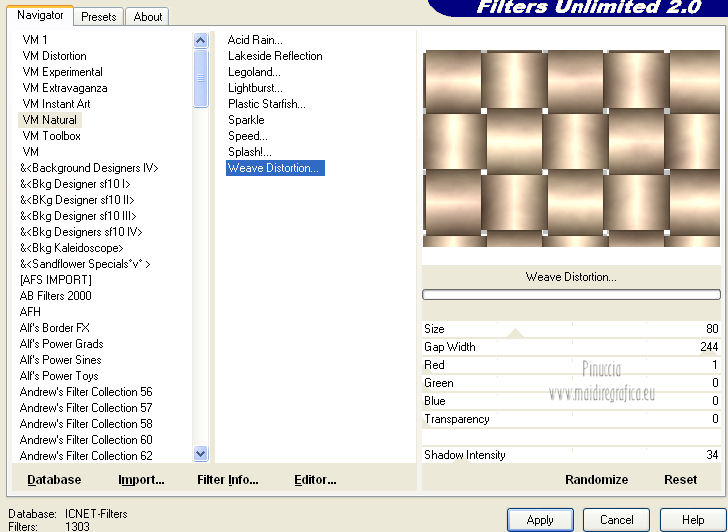Select the AFH category
Viewport: 728px width, 532px height.
[30, 312]
